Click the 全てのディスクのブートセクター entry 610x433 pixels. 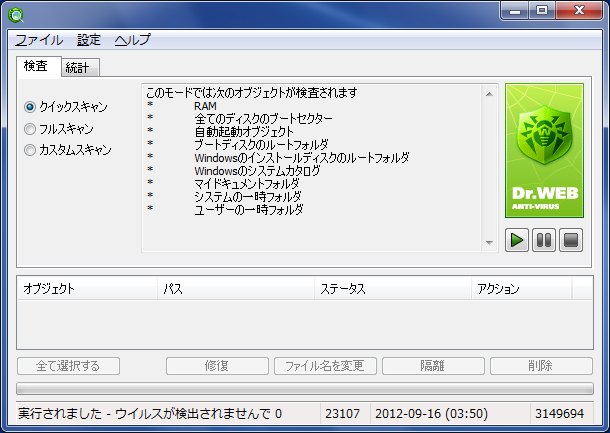pos(264,119)
